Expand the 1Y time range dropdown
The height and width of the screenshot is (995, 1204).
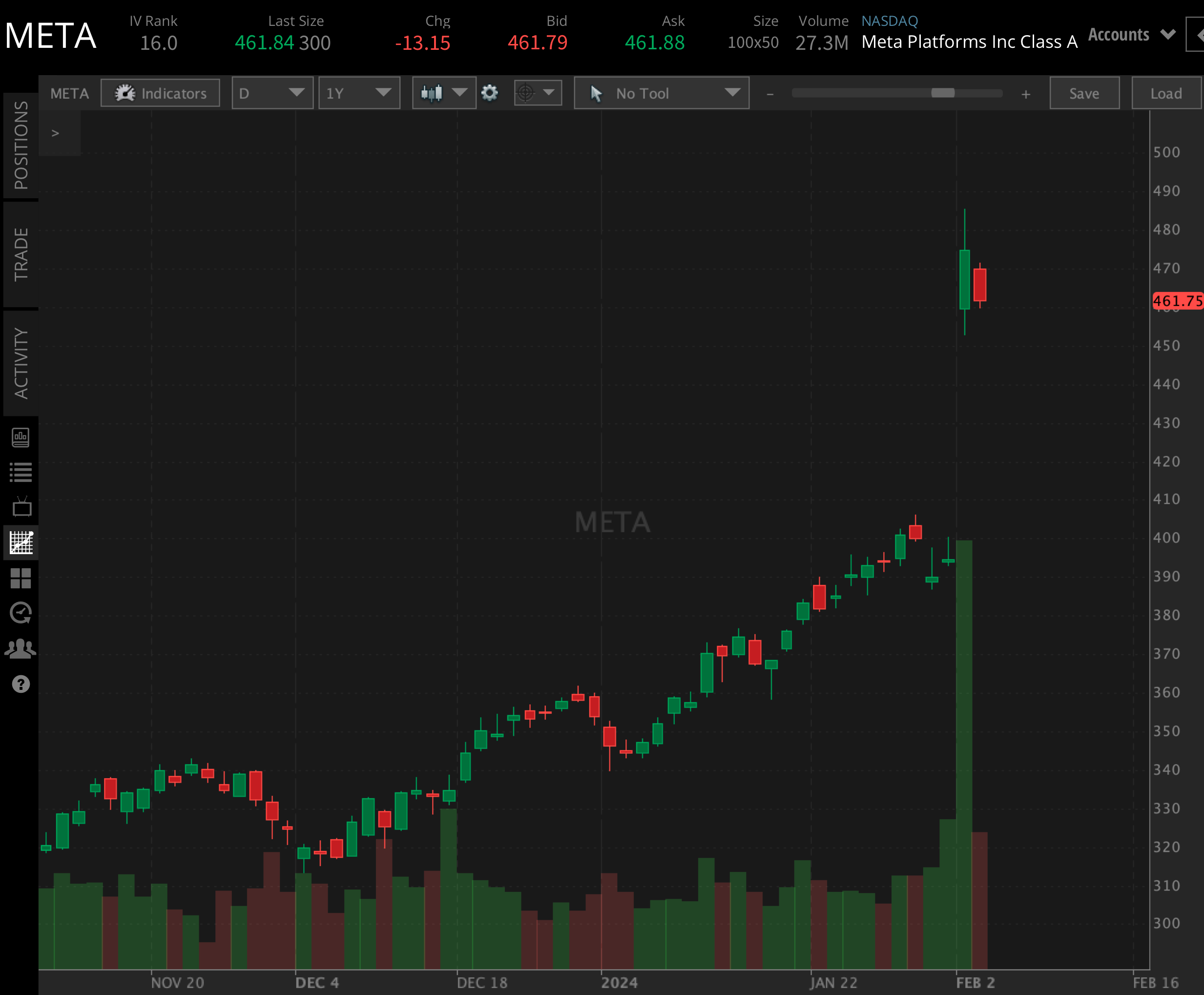(359, 93)
